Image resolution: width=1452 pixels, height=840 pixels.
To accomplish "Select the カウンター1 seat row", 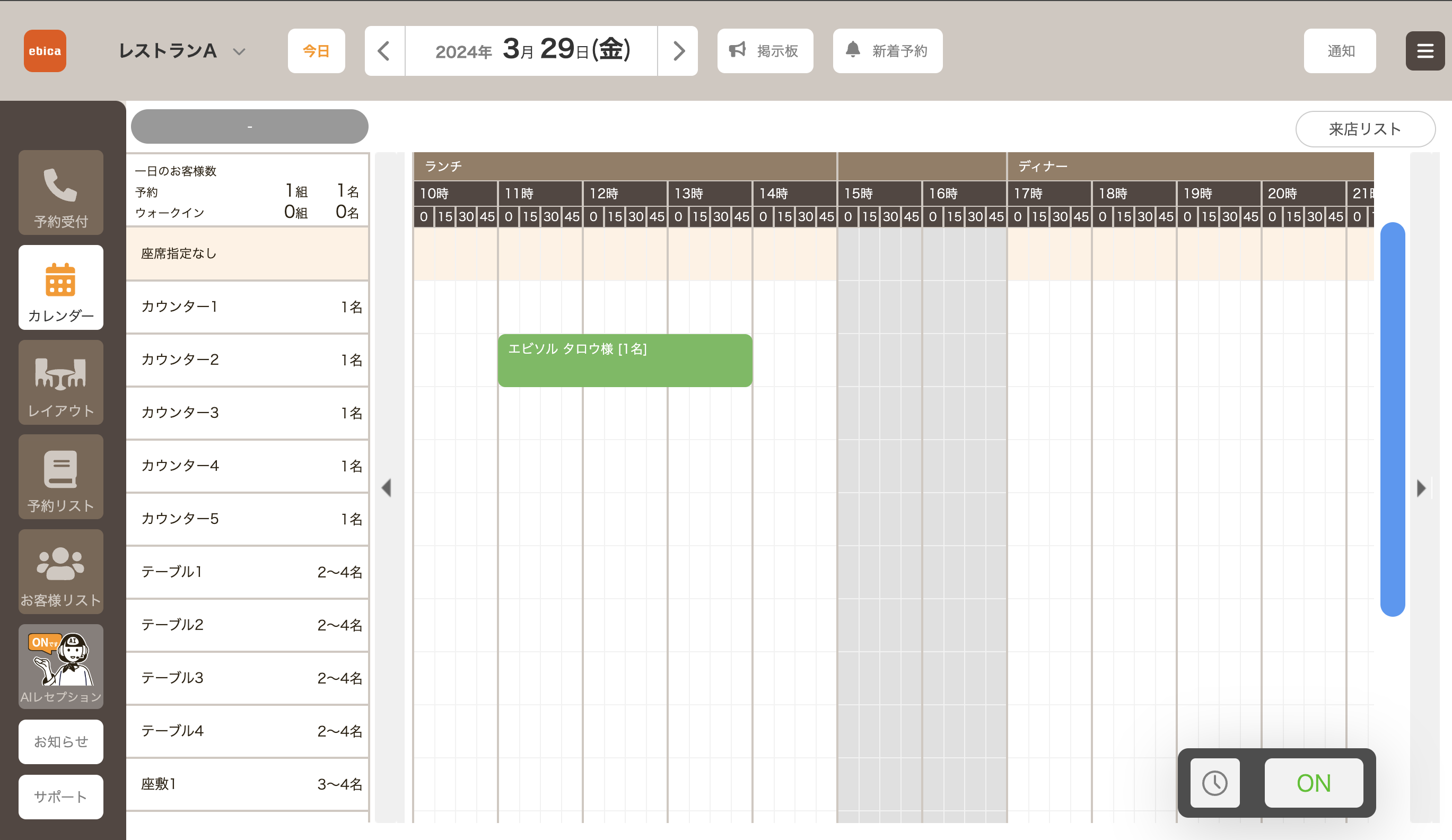I will point(247,307).
